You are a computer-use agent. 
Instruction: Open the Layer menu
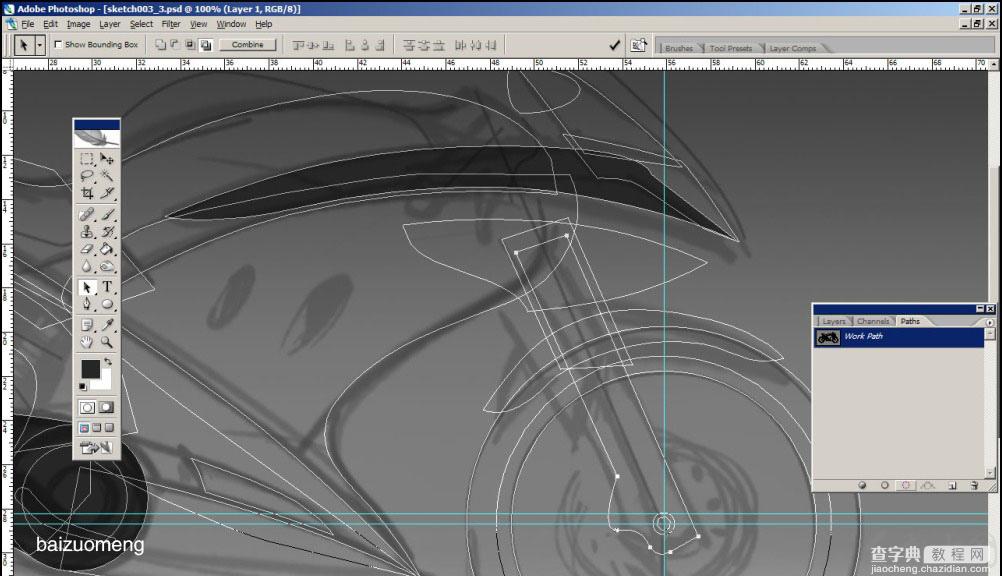click(x=109, y=24)
